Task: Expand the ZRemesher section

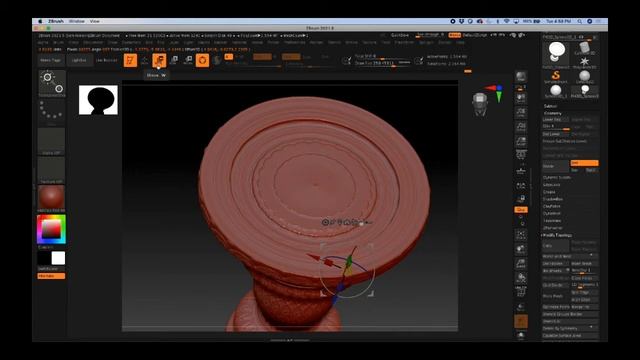Action: point(553,228)
